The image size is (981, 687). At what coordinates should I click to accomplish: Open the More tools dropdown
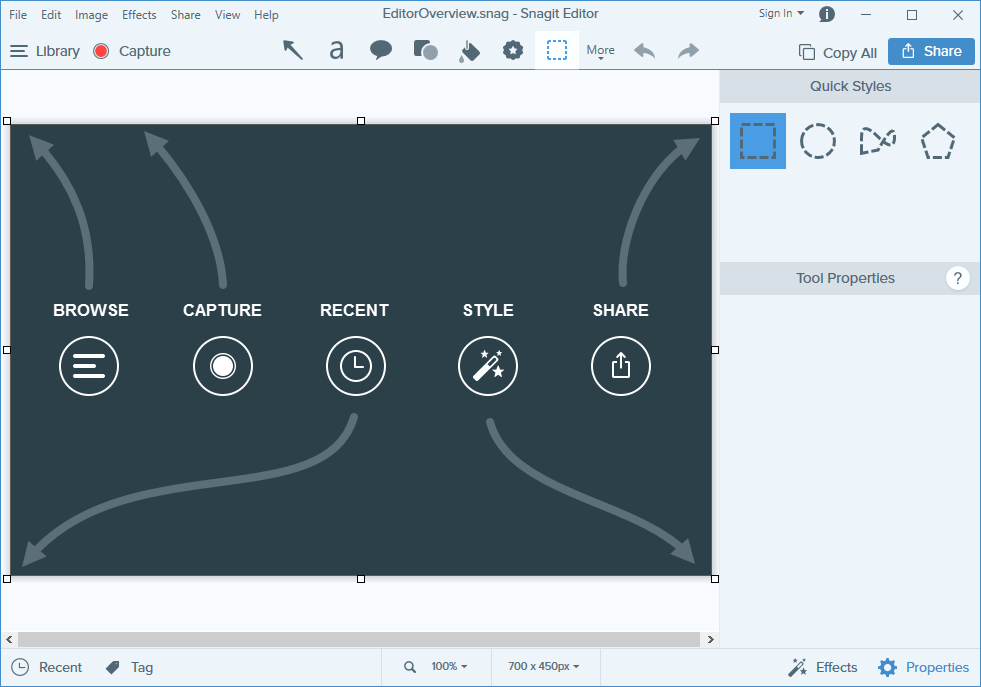[601, 51]
